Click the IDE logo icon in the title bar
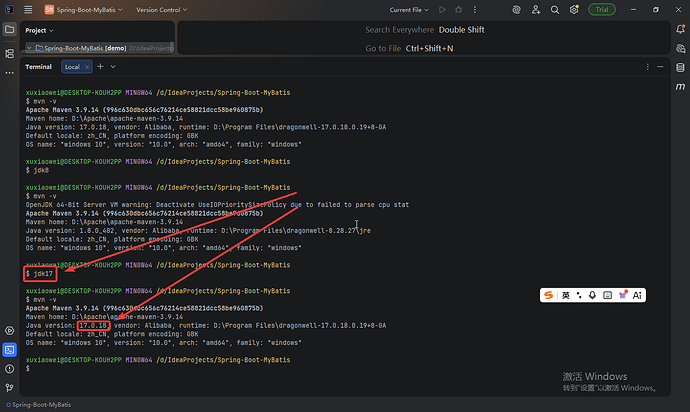The width and height of the screenshot is (690, 412). [x=9, y=10]
